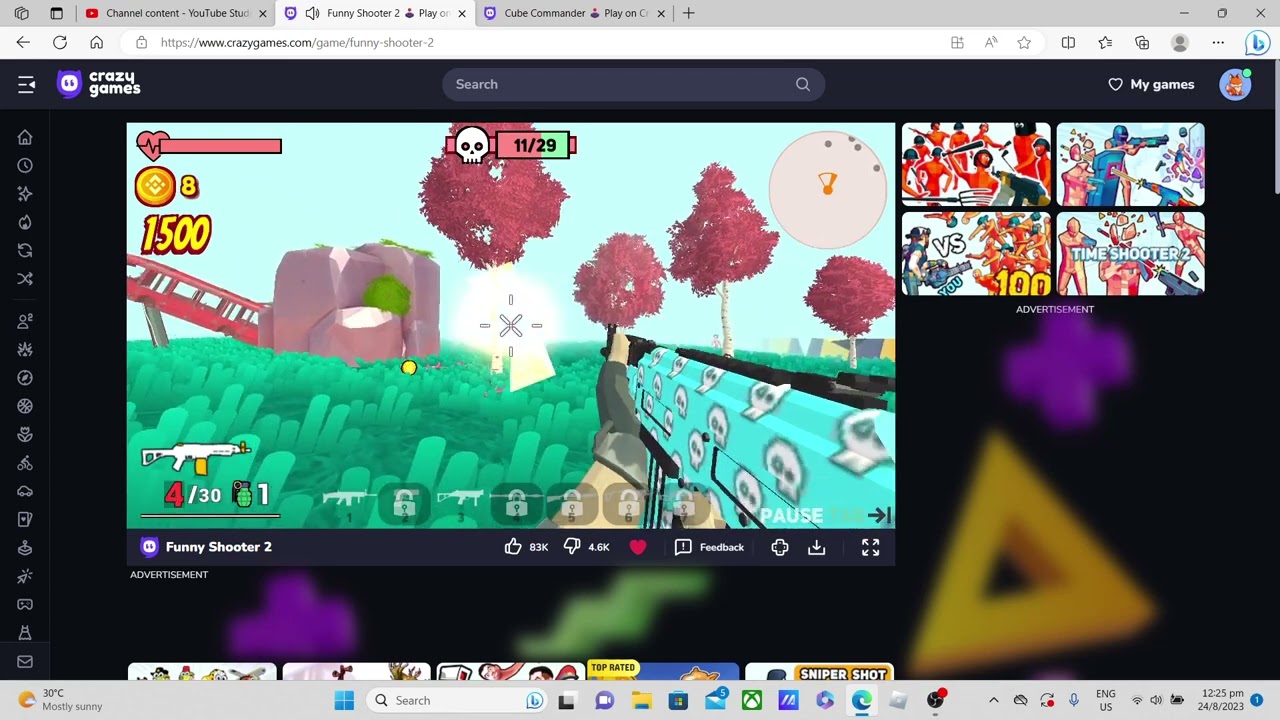Screen dimensions: 1280x720
Task: Open the Card games category icon
Action: (x=25, y=519)
